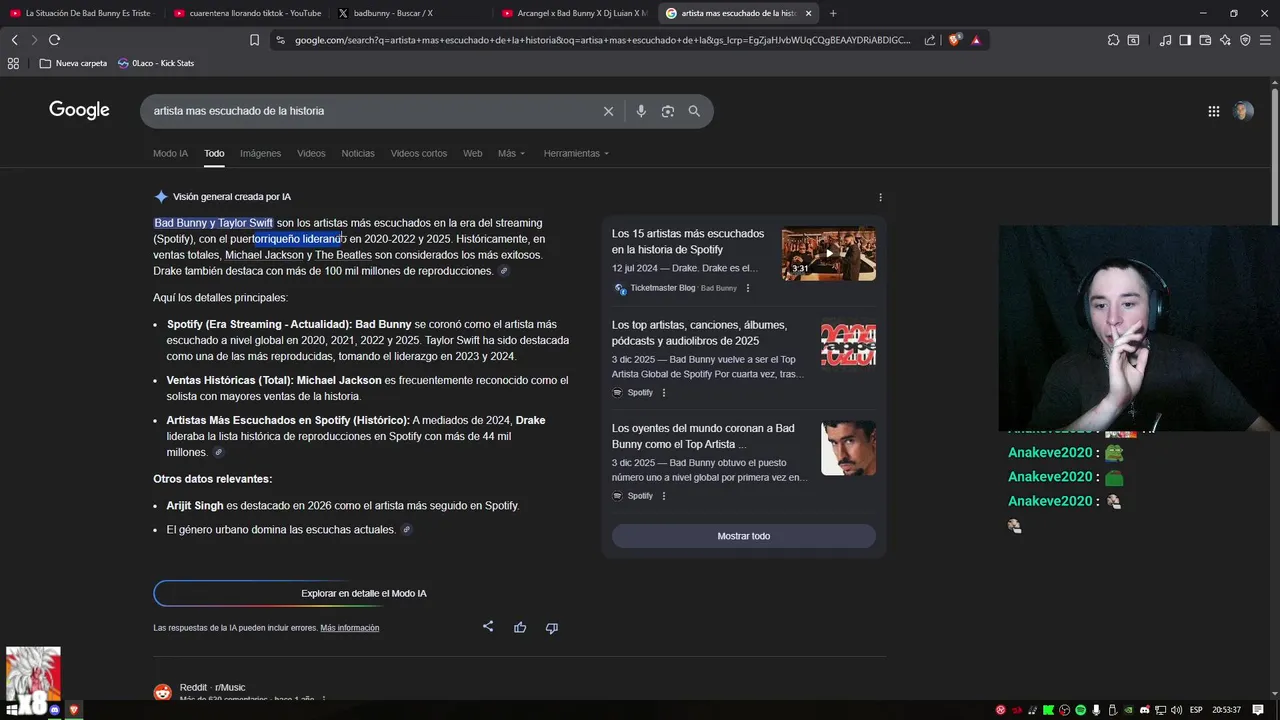The height and width of the screenshot is (720, 1280).
Task: Start voice search microphone
Action: (x=641, y=111)
